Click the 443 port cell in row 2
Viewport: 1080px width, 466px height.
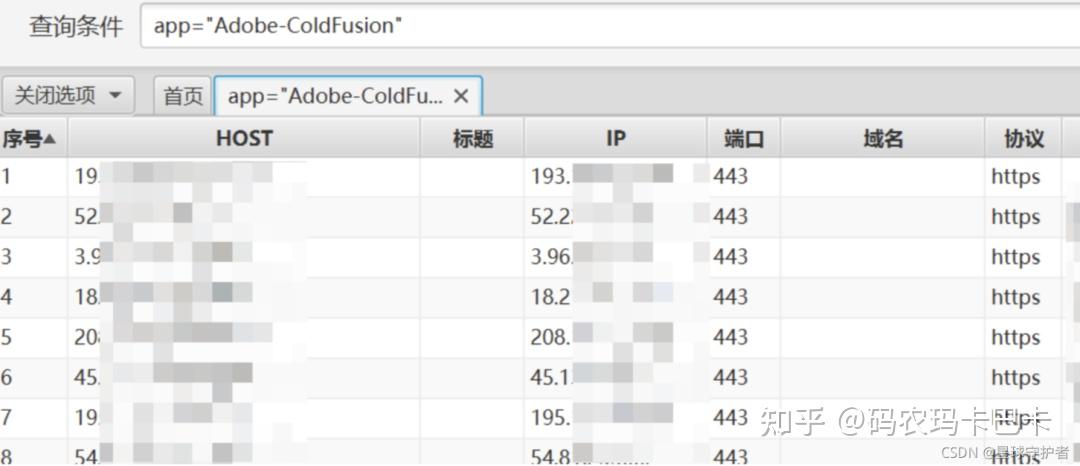(x=731, y=217)
